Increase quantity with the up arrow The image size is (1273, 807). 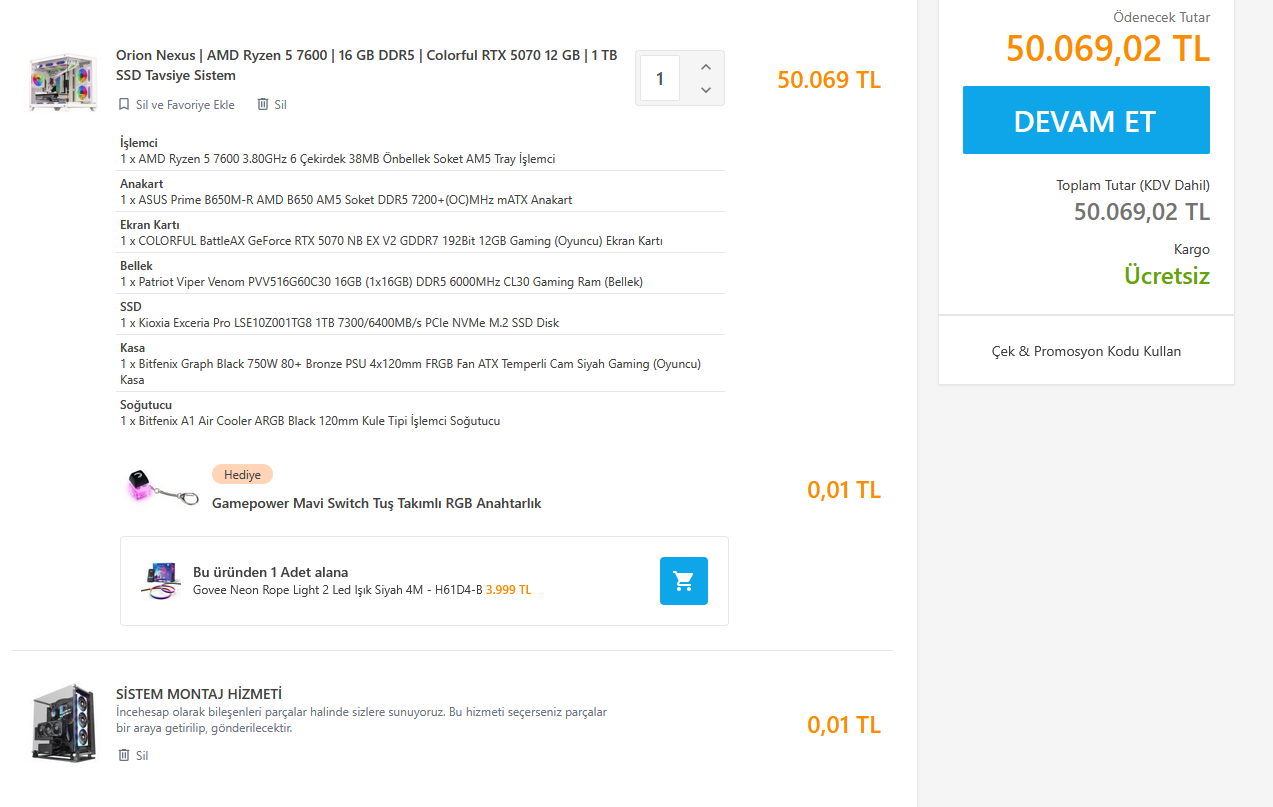[706, 67]
